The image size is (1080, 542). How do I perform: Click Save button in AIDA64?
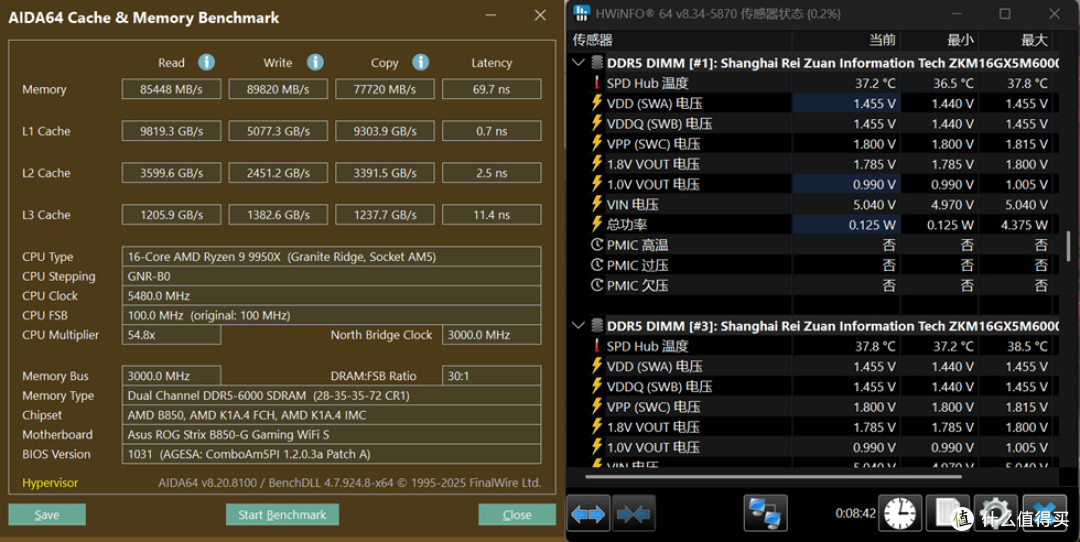tap(47, 514)
